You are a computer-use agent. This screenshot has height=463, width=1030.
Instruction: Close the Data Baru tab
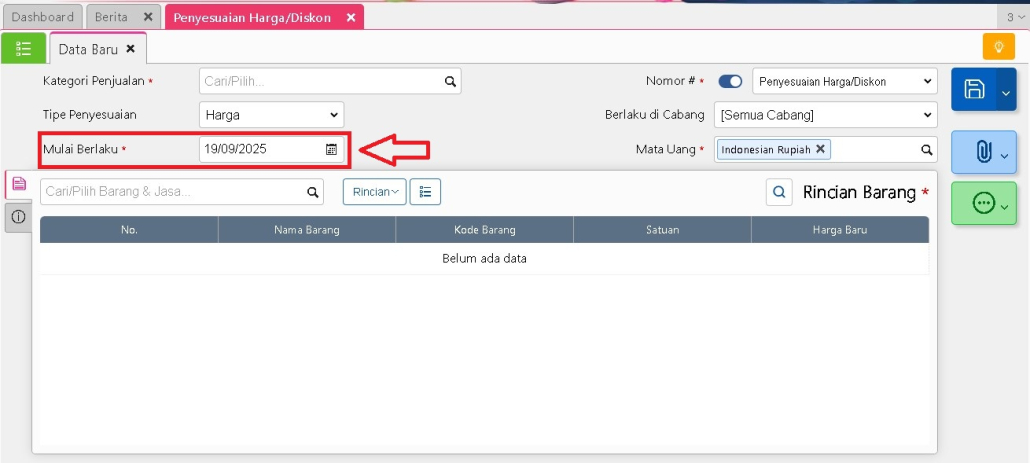pyautogui.click(x=130, y=49)
